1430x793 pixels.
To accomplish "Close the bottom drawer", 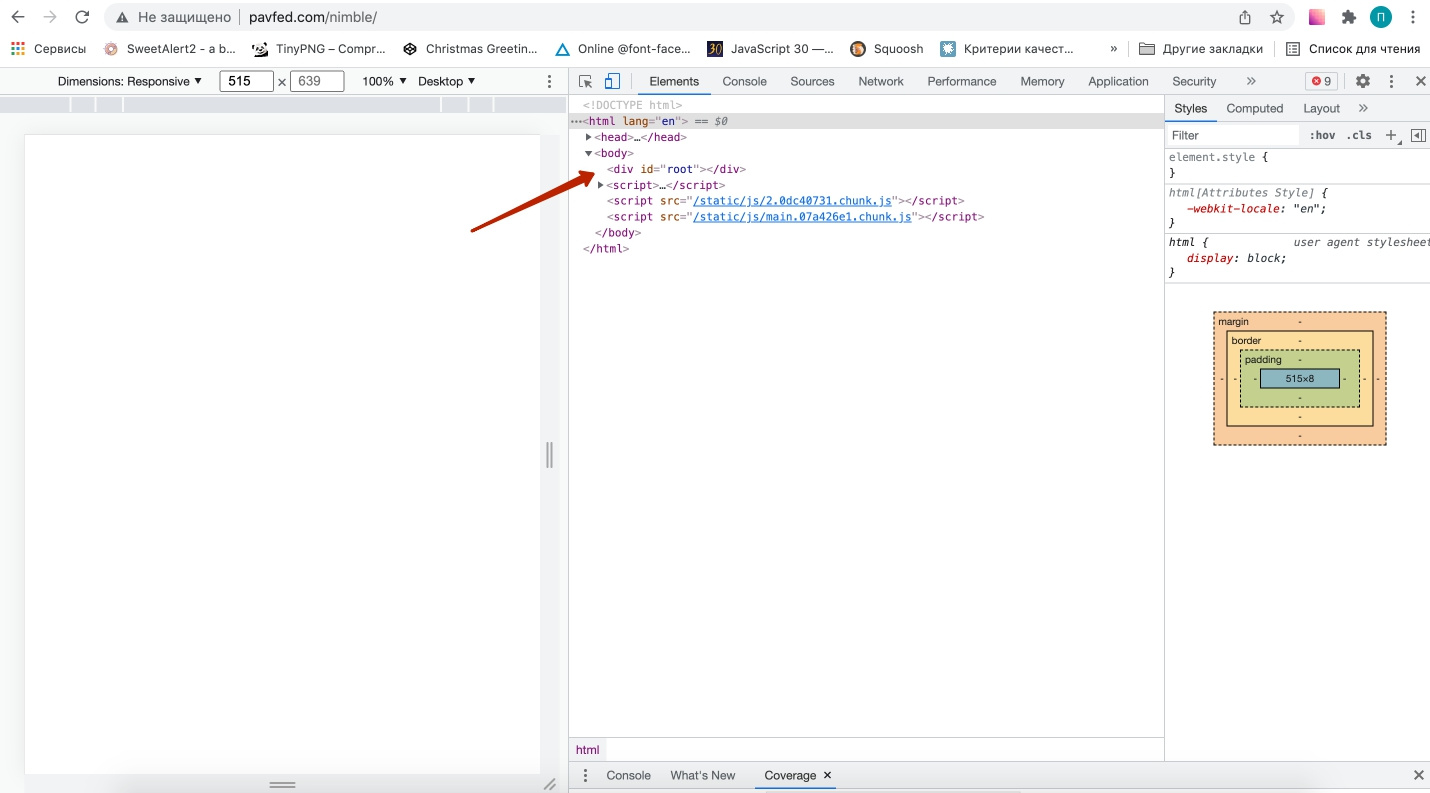I will click(1418, 775).
